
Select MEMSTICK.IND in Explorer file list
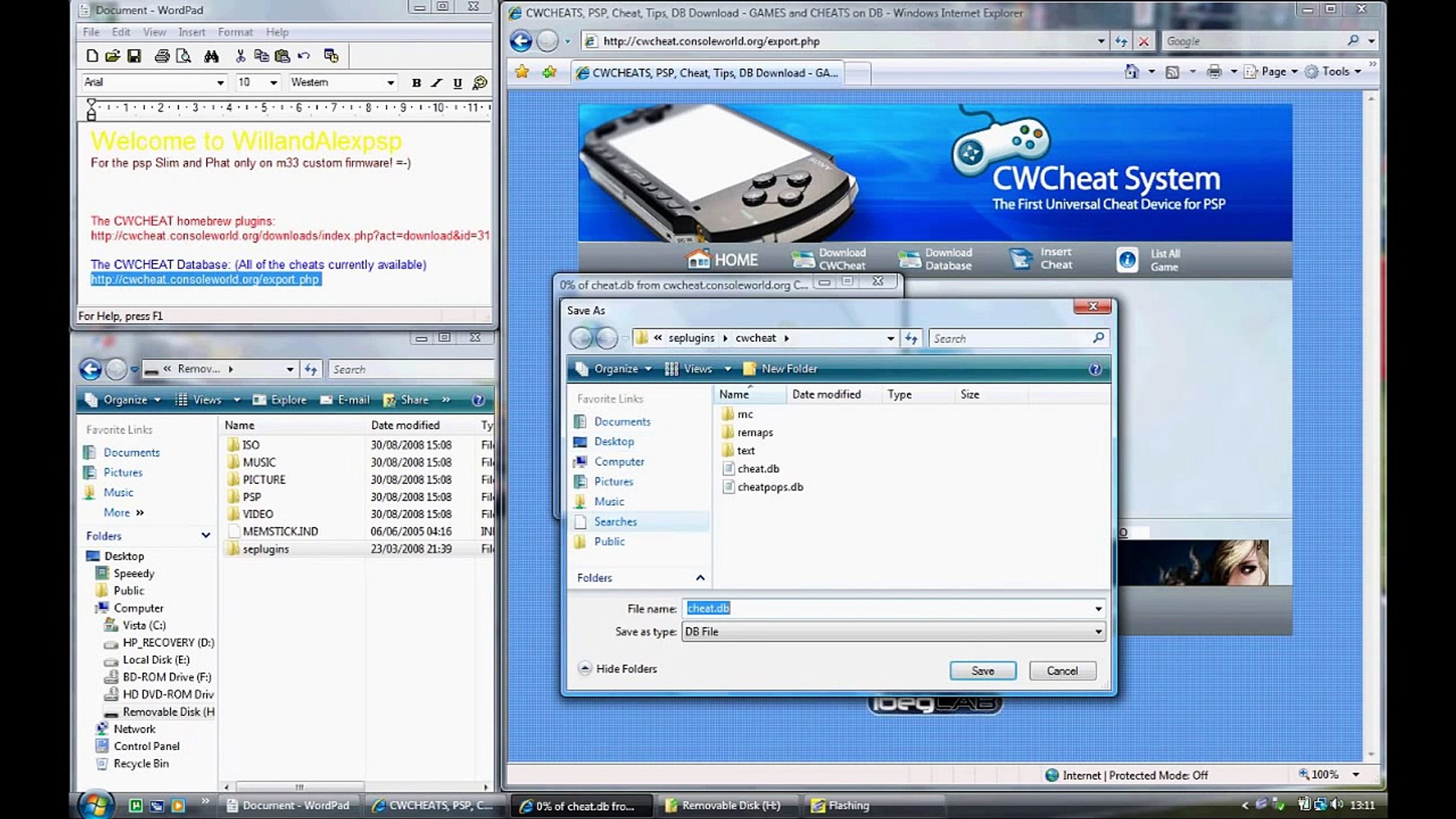coord(272,532)
